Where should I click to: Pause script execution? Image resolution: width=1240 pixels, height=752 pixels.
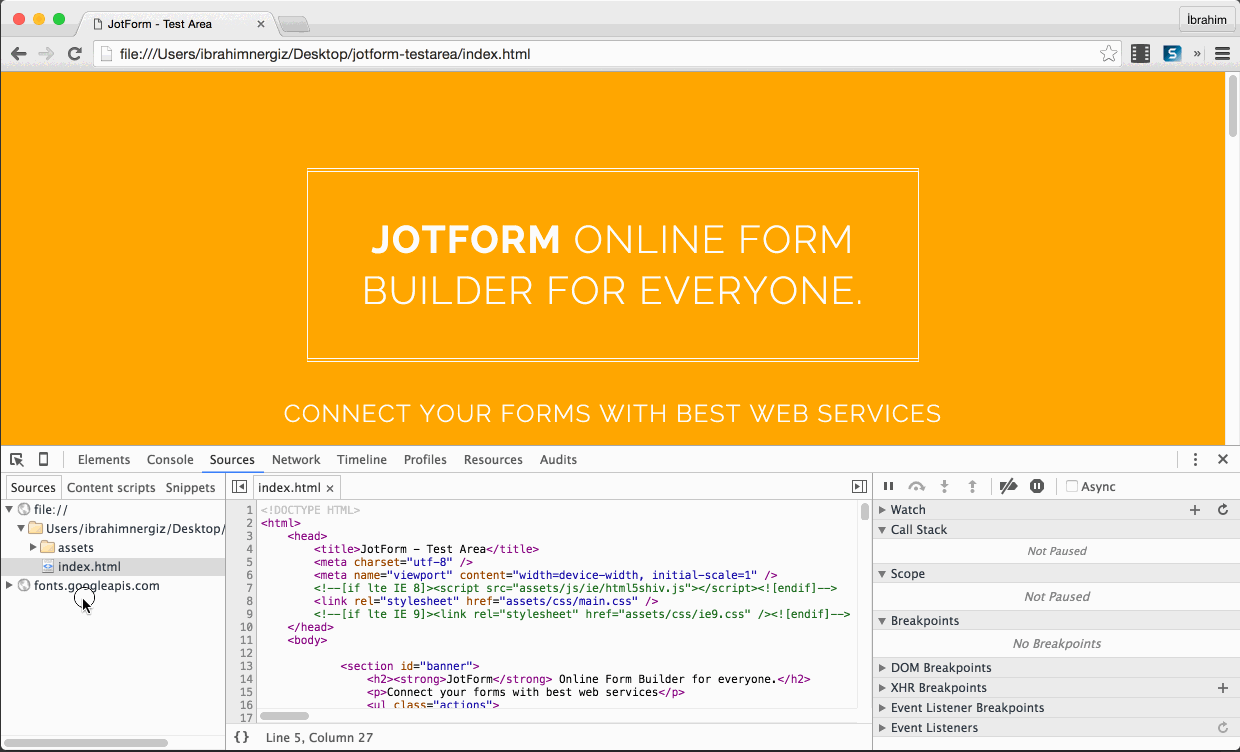pos(888,487)
